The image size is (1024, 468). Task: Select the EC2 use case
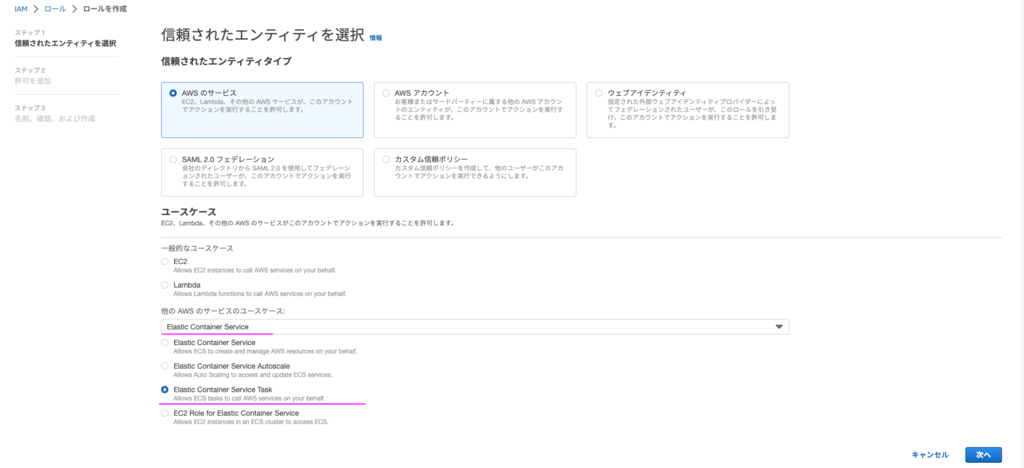tap(165, 261)
